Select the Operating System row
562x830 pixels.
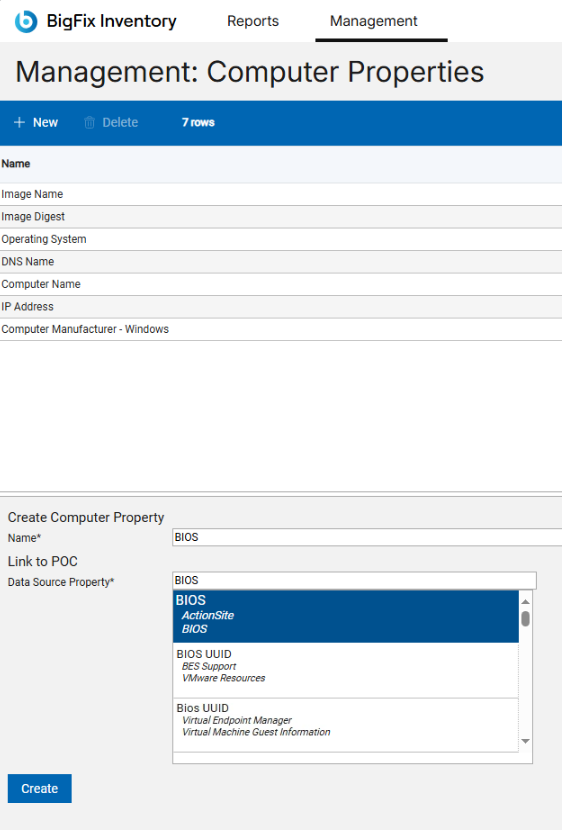tap(281, 239)
